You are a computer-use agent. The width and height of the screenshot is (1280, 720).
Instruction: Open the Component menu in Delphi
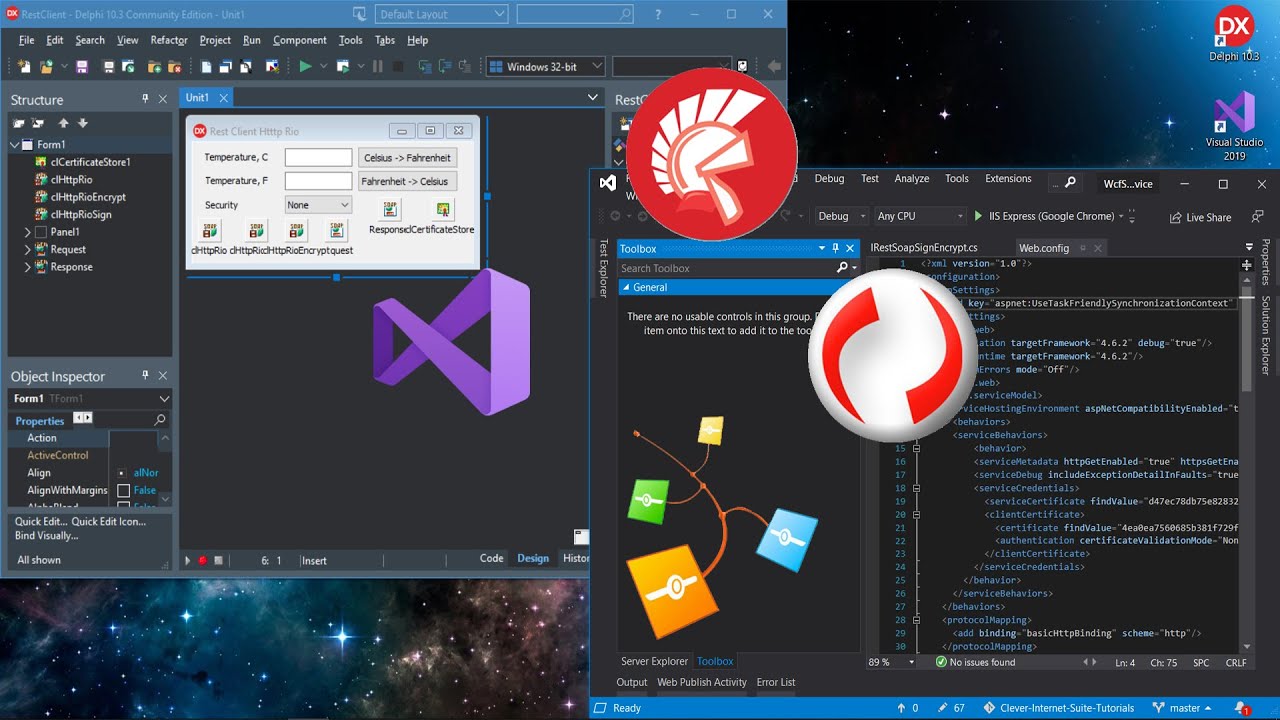(x=300, y=40)
